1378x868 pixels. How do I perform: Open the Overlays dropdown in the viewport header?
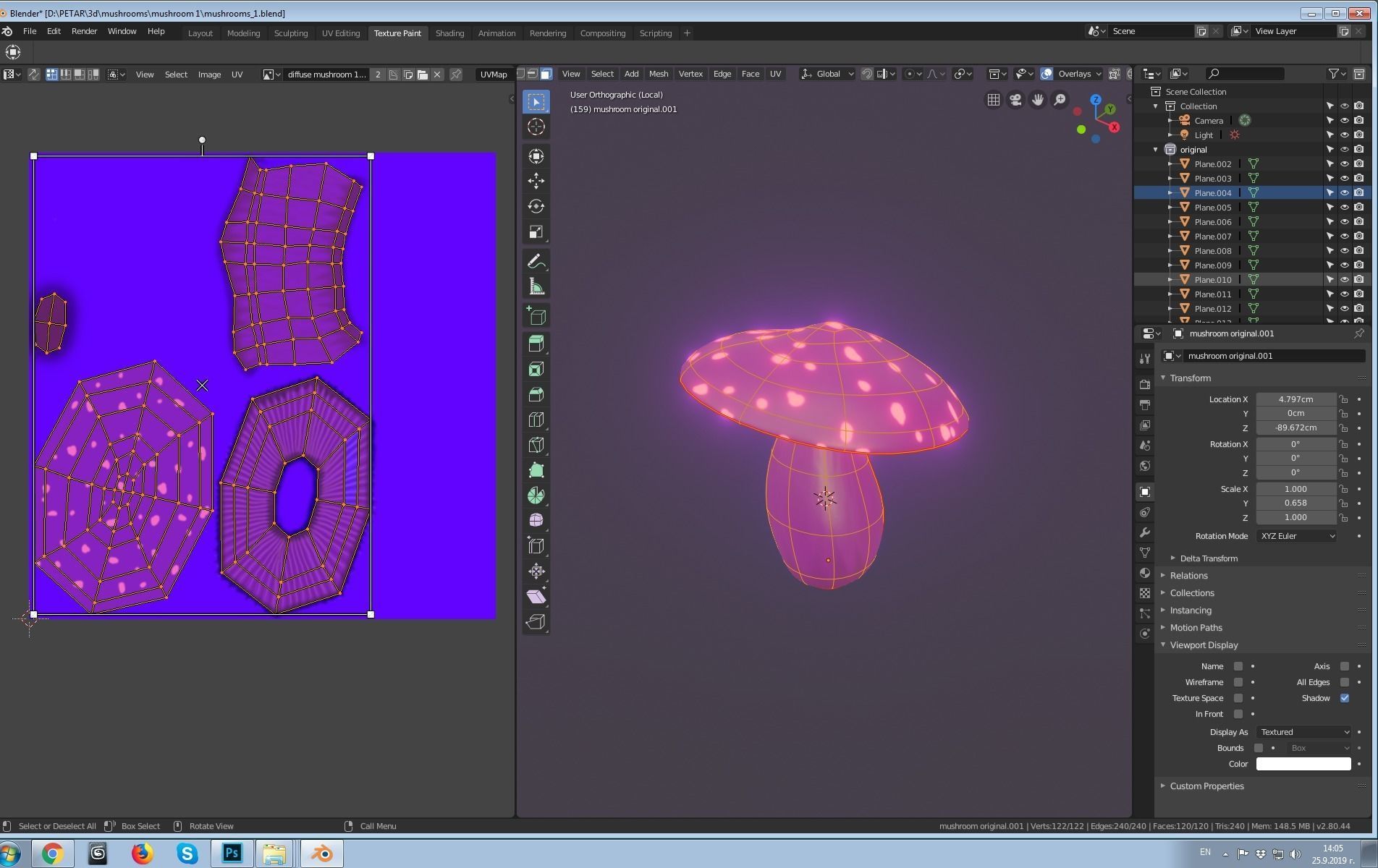pyautogui.click(x=1079, y=74)
